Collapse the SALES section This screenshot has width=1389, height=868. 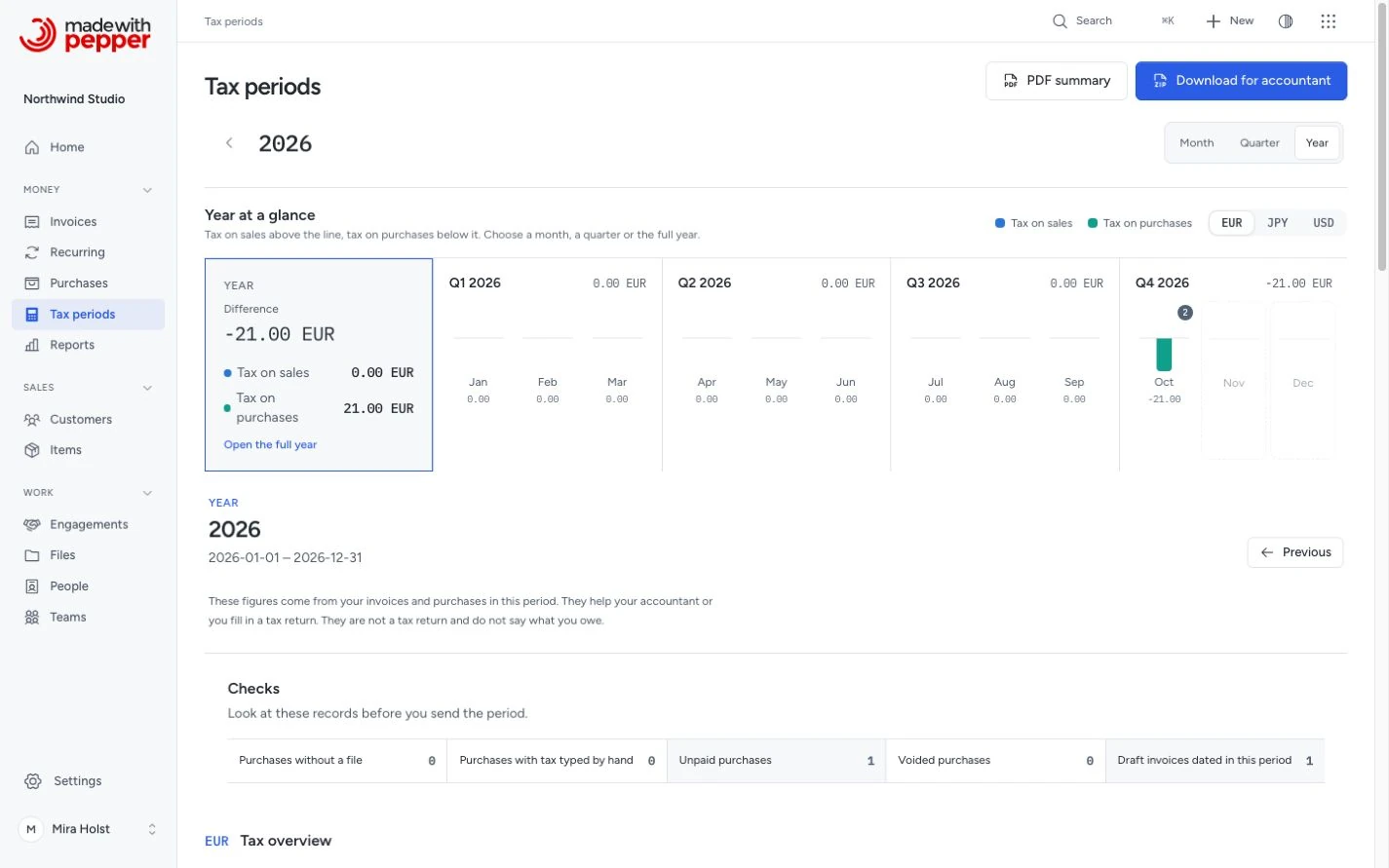147,388
